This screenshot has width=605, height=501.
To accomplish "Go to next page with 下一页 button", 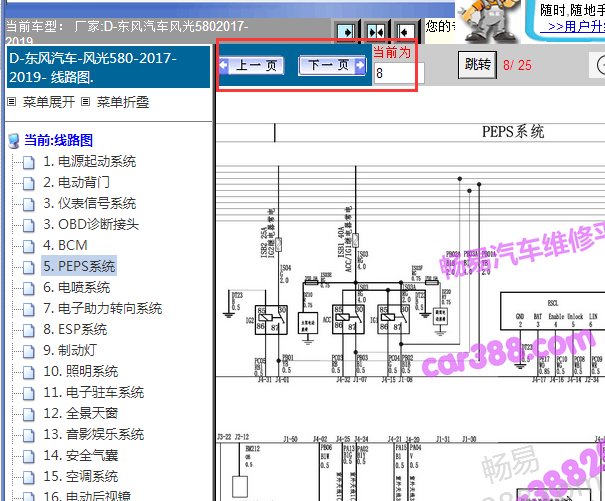I will (x=332, y=65).
